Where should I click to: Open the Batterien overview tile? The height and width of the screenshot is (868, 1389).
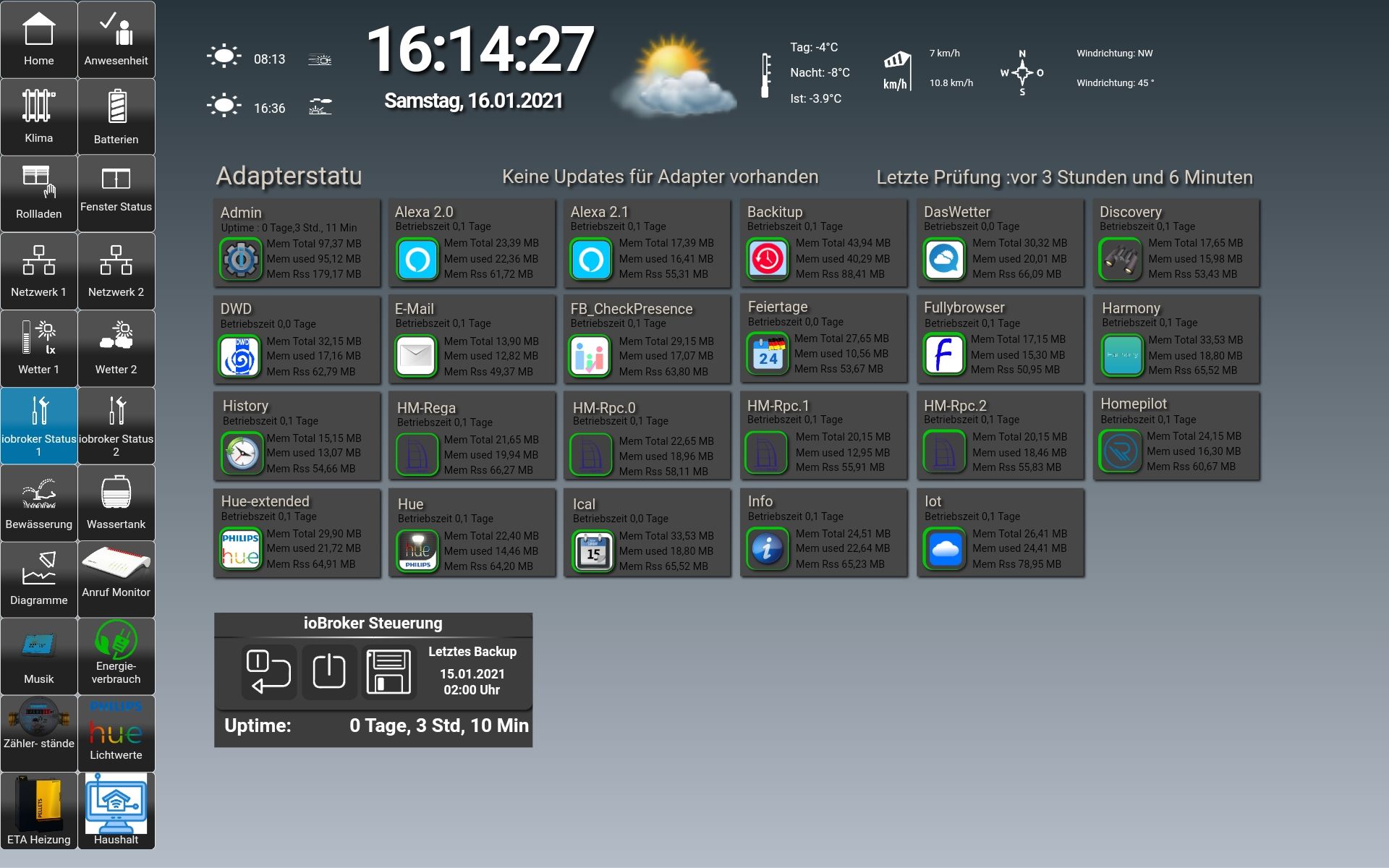coord(116,116)
